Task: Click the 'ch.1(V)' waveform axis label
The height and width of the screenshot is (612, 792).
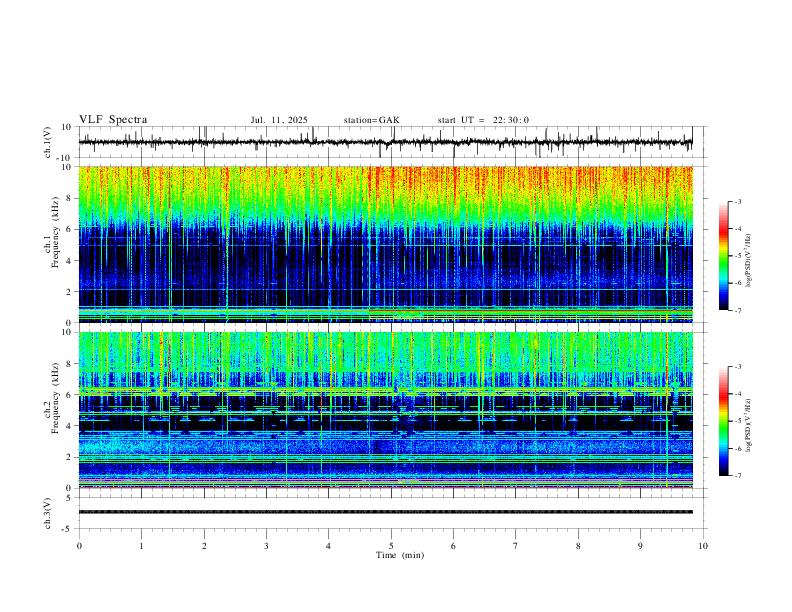Action: [x=48, y=142]
